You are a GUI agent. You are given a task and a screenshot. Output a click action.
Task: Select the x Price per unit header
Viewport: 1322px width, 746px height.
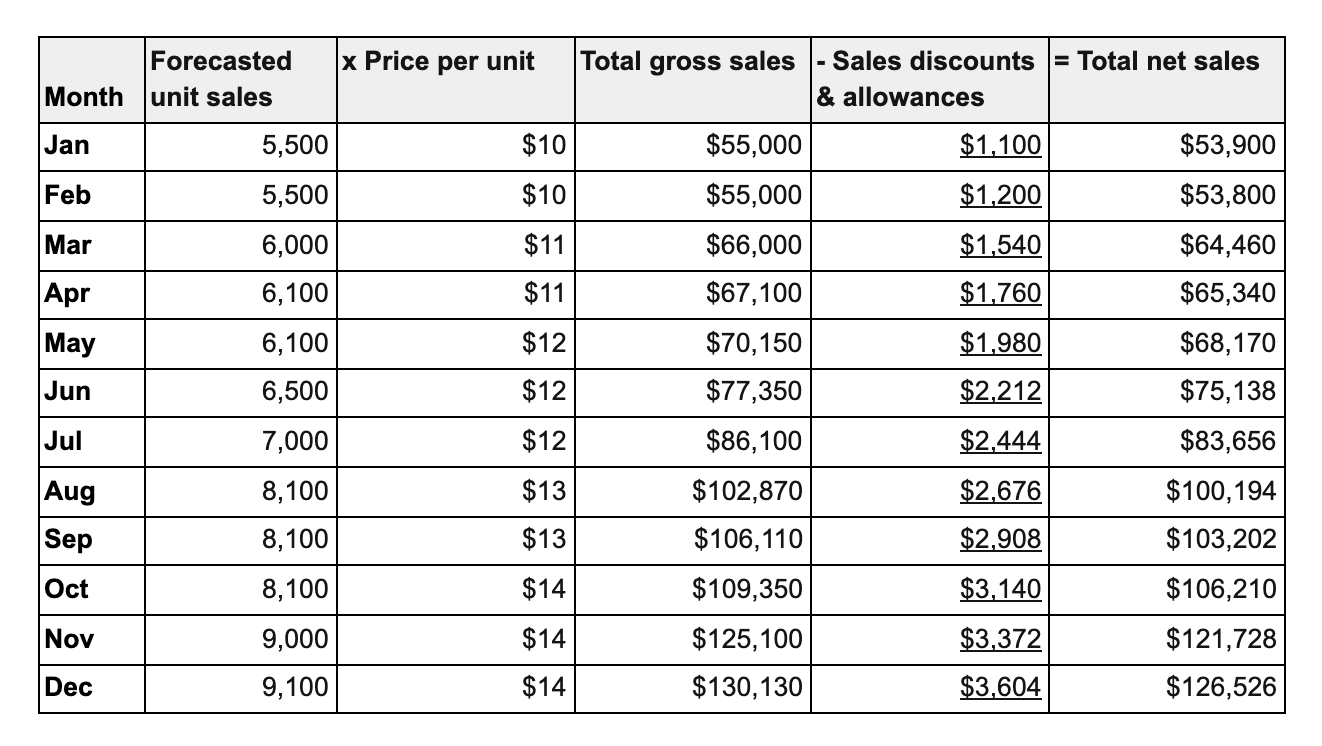(x=438, y=62)
